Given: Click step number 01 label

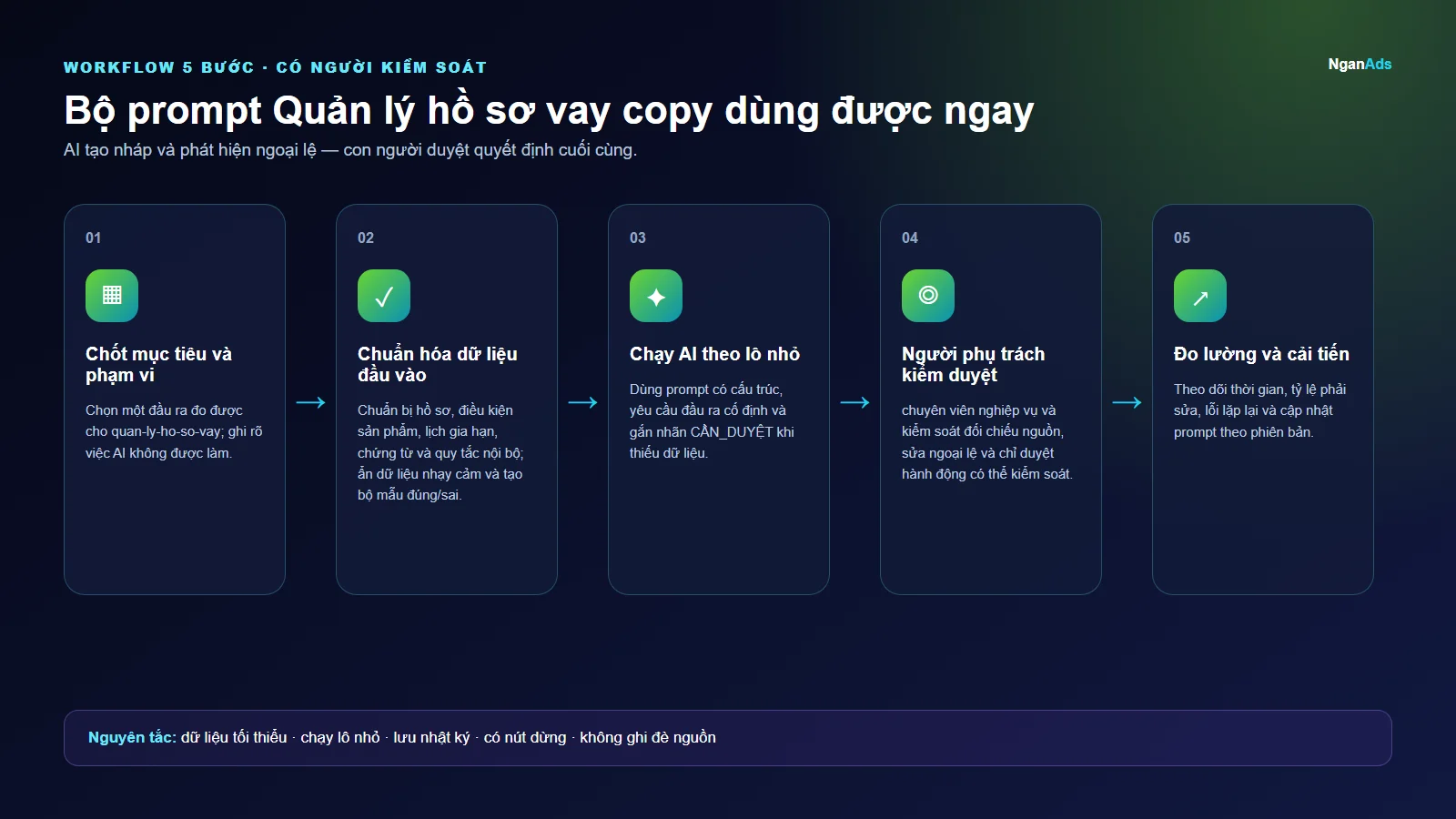Looking at the screenshot, I should point(94,238).
